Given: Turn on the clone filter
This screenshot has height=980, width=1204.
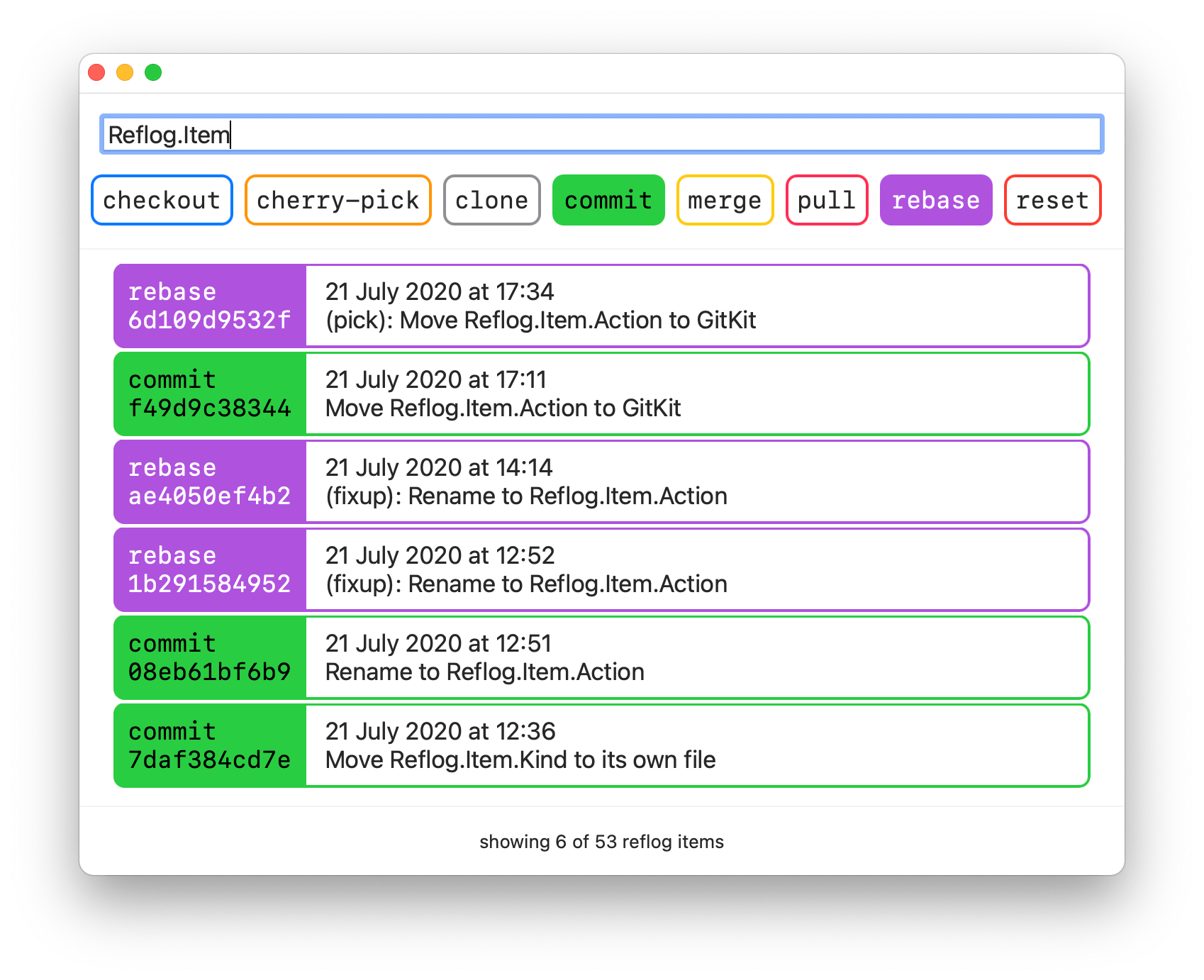Looking at the screenshot, I should (491, 200).
